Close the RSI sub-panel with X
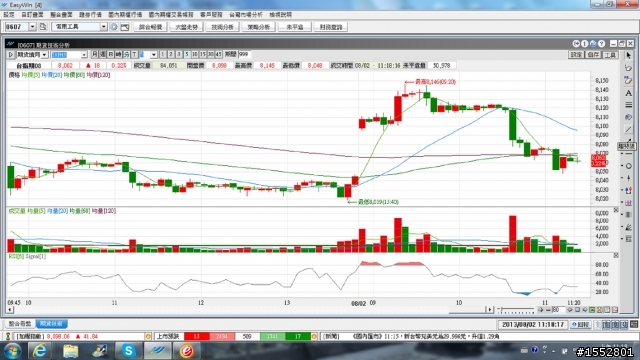The height and width of the screenshot is (360, 640). coord(616,255)
